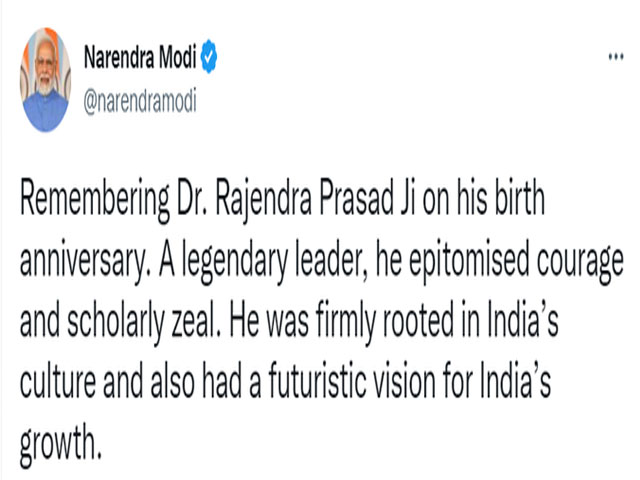The image size is (640, 480).
Task: Click the word "anniversary." in the tweet
Action: (x=84, y=262)
